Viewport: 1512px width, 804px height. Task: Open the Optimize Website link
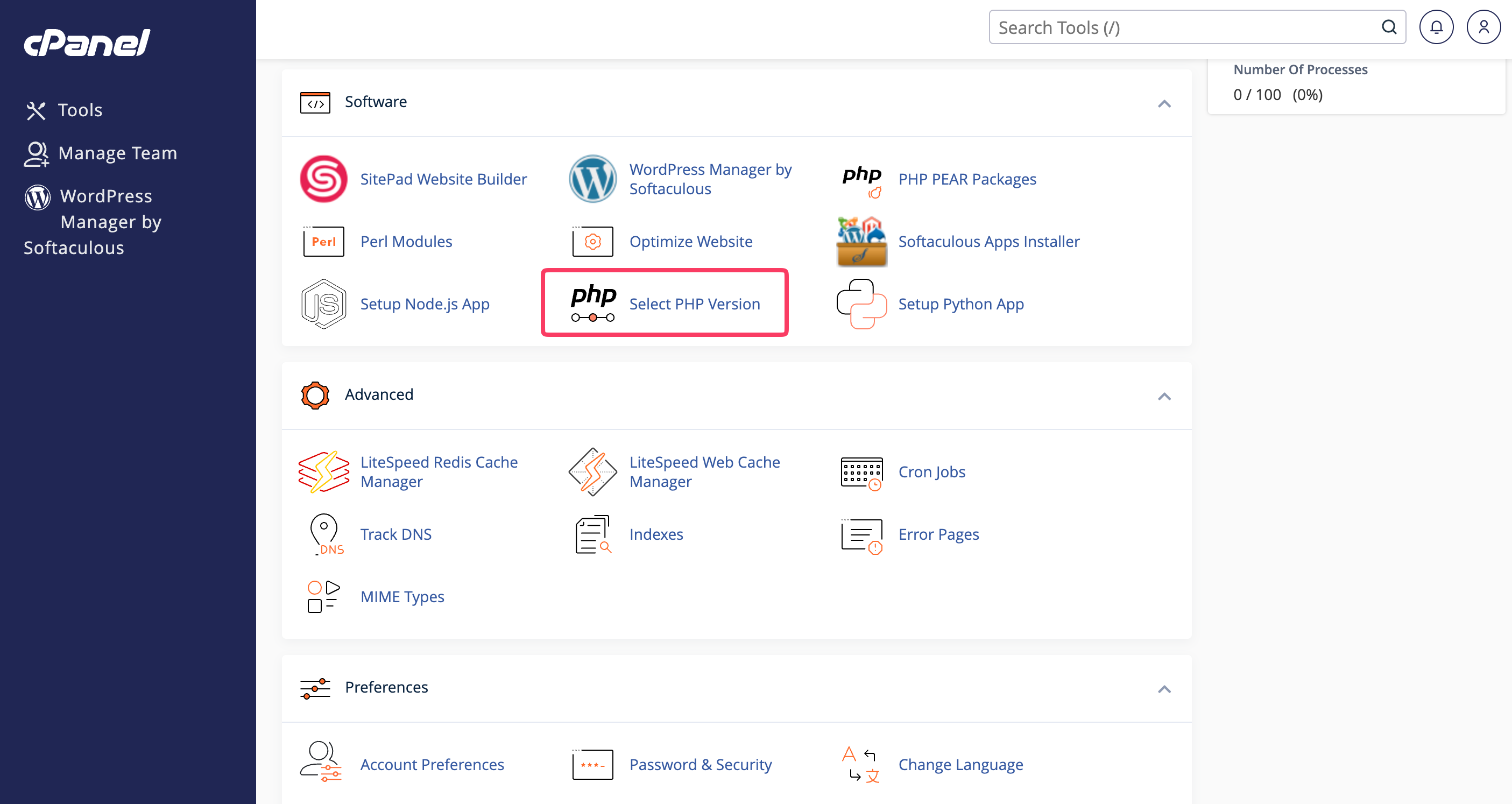691,241
